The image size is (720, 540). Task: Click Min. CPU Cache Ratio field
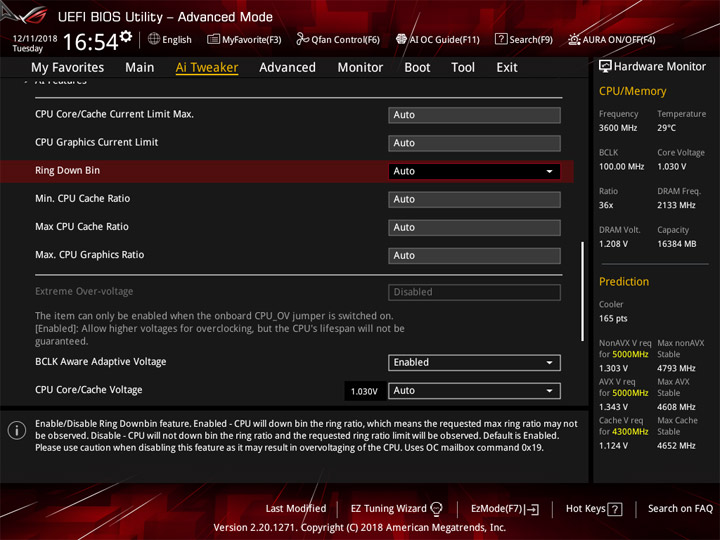click(x=474, y=199)
